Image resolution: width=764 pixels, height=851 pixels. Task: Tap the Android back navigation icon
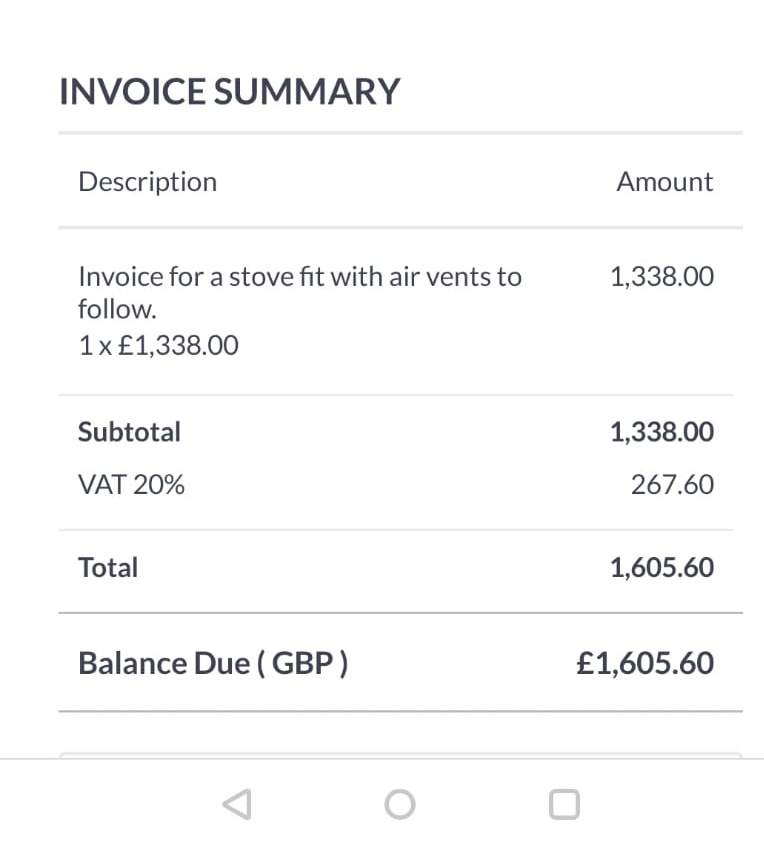[x=237, y=804]
